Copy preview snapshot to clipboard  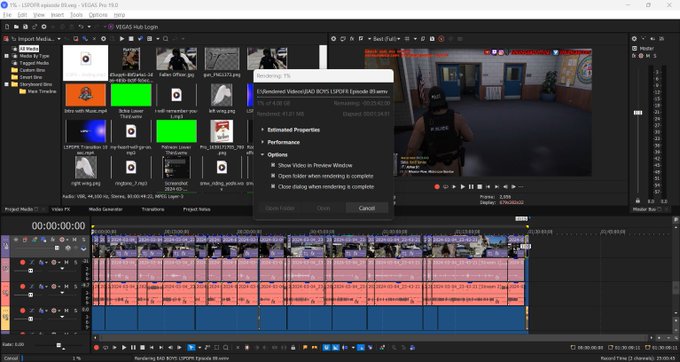pyautogui.click(x=423, y=39)
